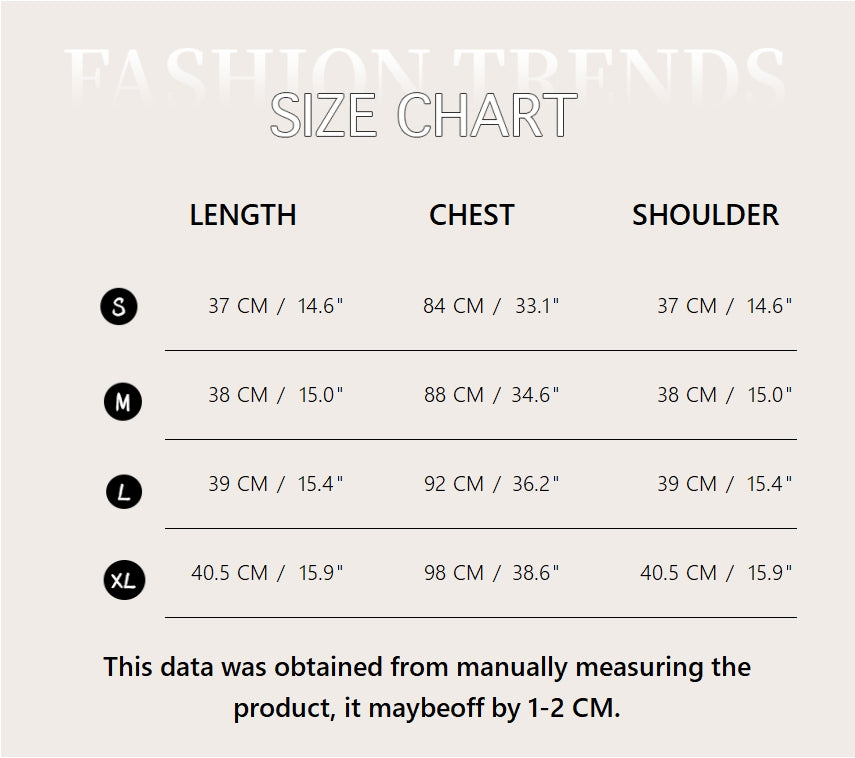855x758 pixels.
Task: Click the 37 CM / 14.6" length for S
Action: tap(275, 306)
